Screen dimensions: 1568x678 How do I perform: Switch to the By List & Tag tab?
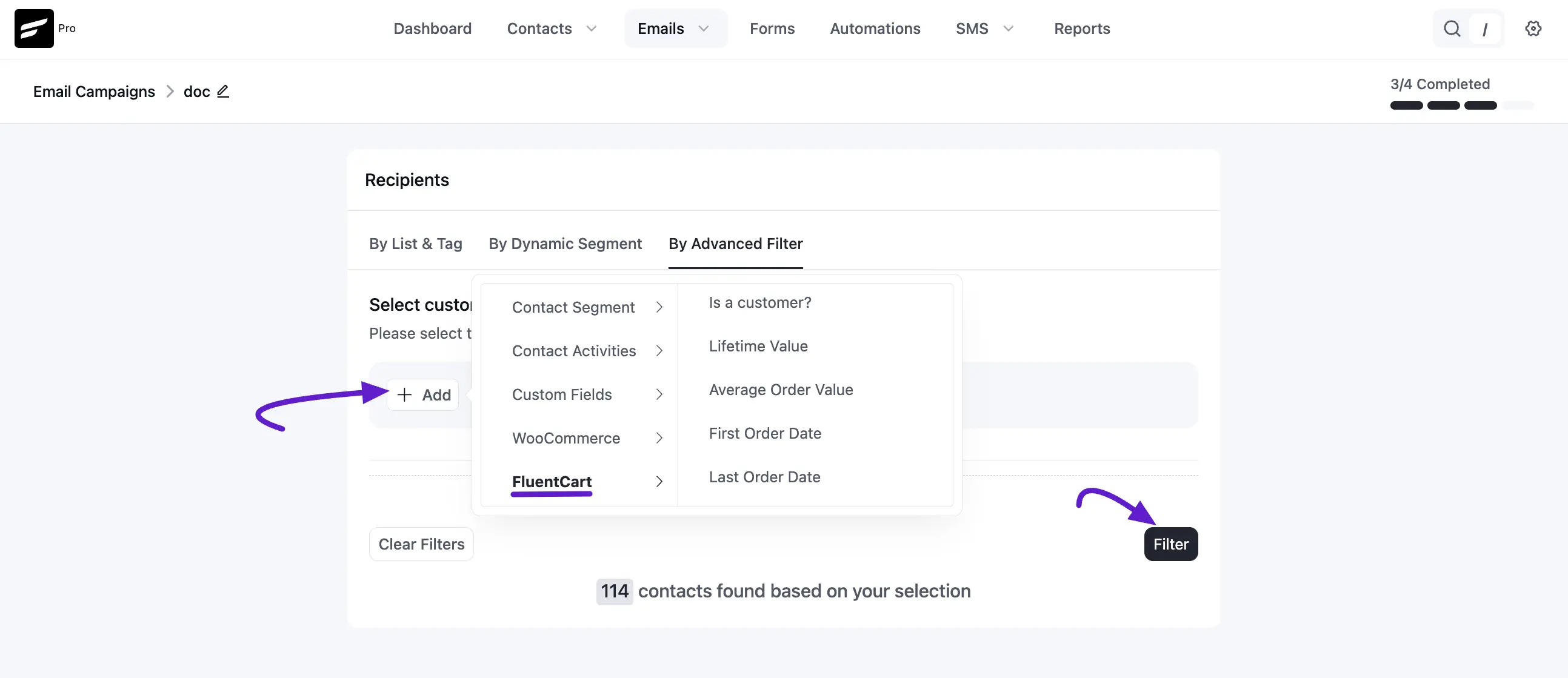[x=416, y=244]
